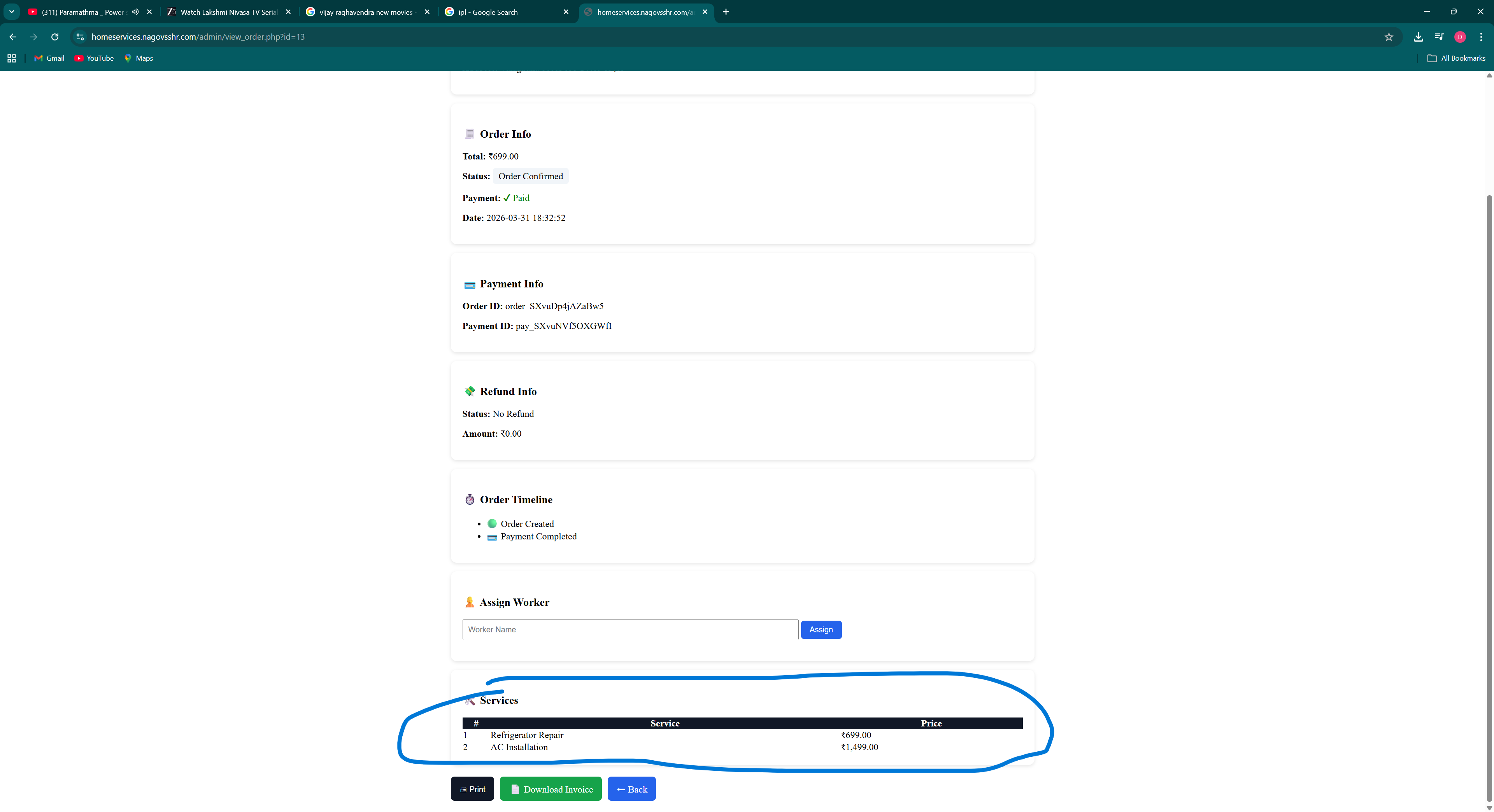1494x812 pixels.
Task: Click the Worker Name input field
Action: [630, 630]
